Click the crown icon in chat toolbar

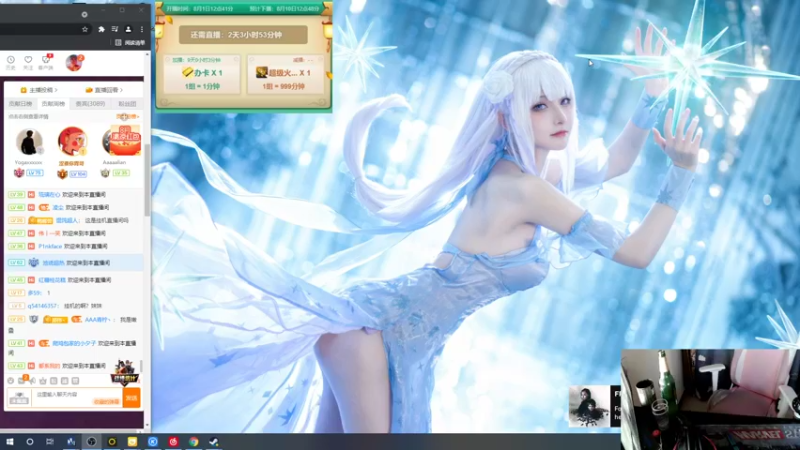pos(43,381)
